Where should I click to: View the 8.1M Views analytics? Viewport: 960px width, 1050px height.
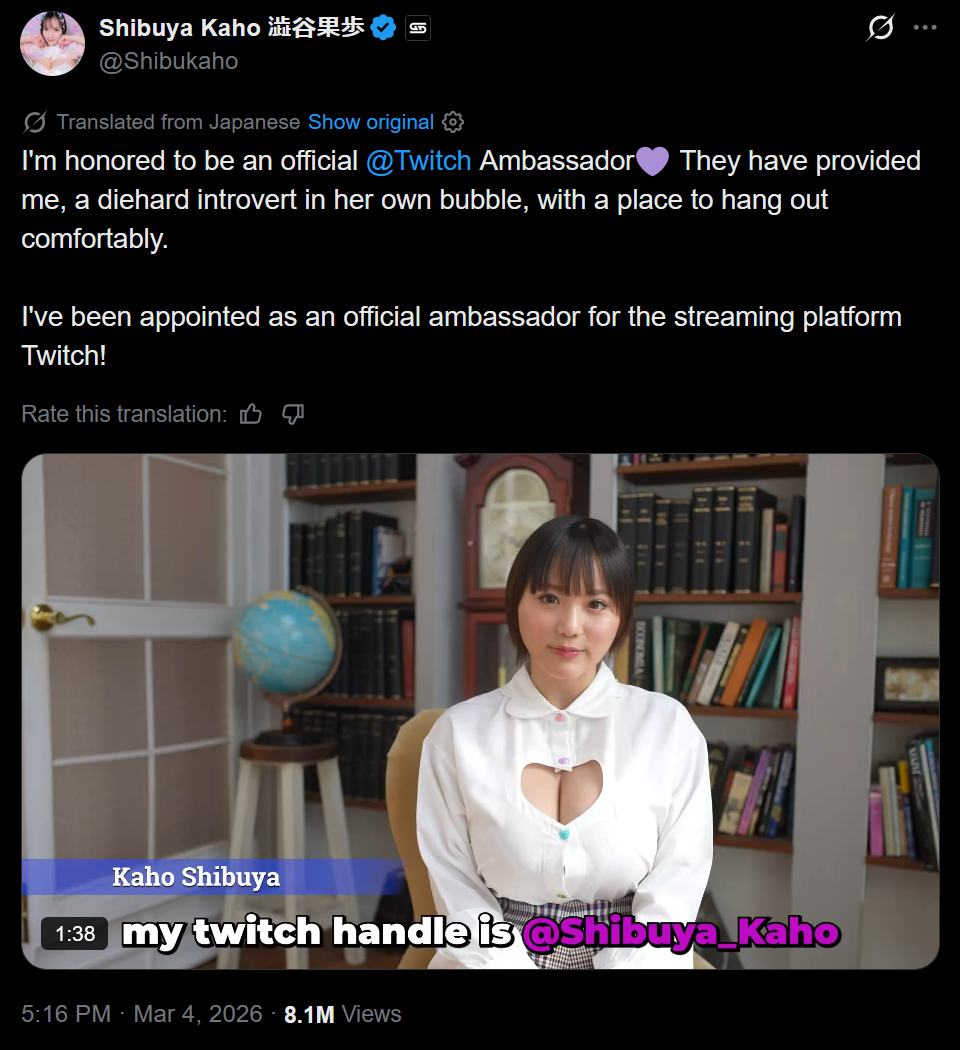tap(343, 1014)
